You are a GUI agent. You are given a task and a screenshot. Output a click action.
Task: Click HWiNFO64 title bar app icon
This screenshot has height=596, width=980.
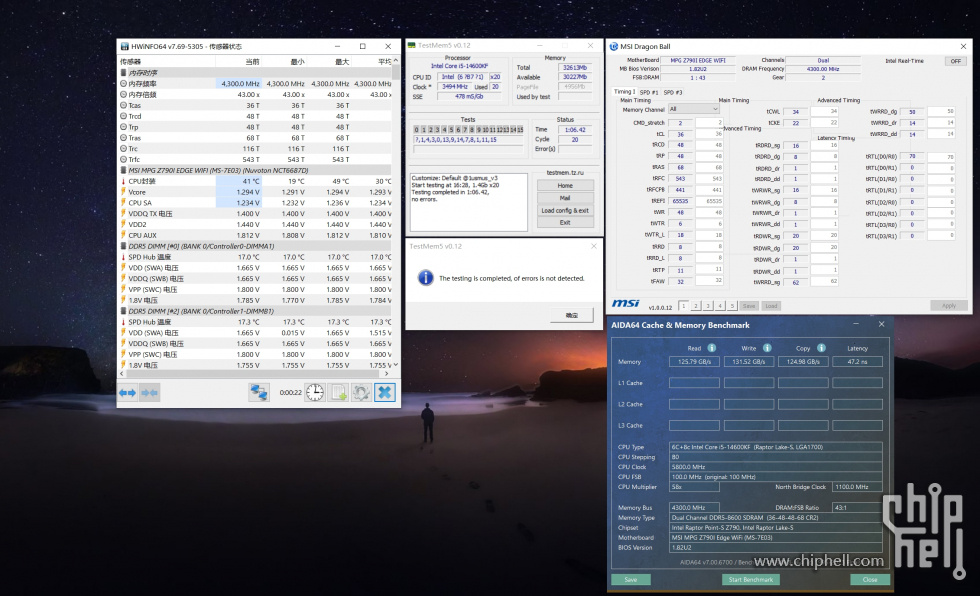click(124, 46)
